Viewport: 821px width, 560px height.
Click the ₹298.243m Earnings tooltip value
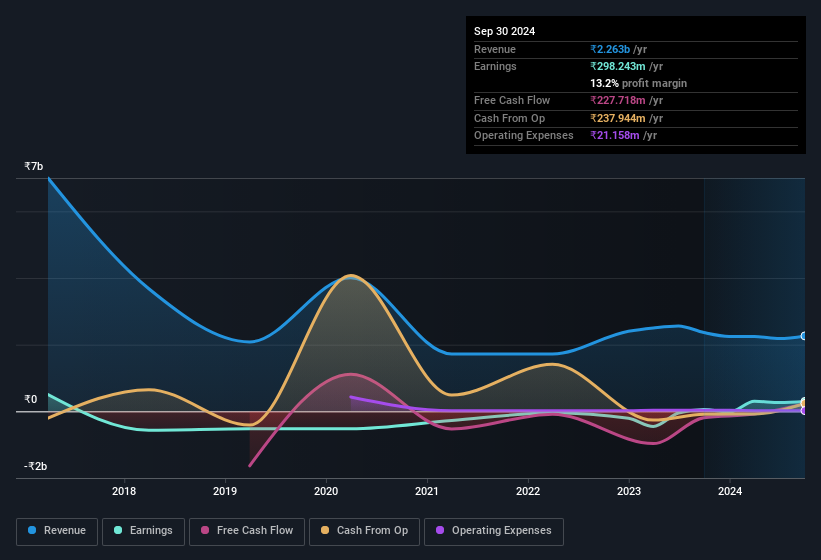pyautogui.click(x=621, y=66)
